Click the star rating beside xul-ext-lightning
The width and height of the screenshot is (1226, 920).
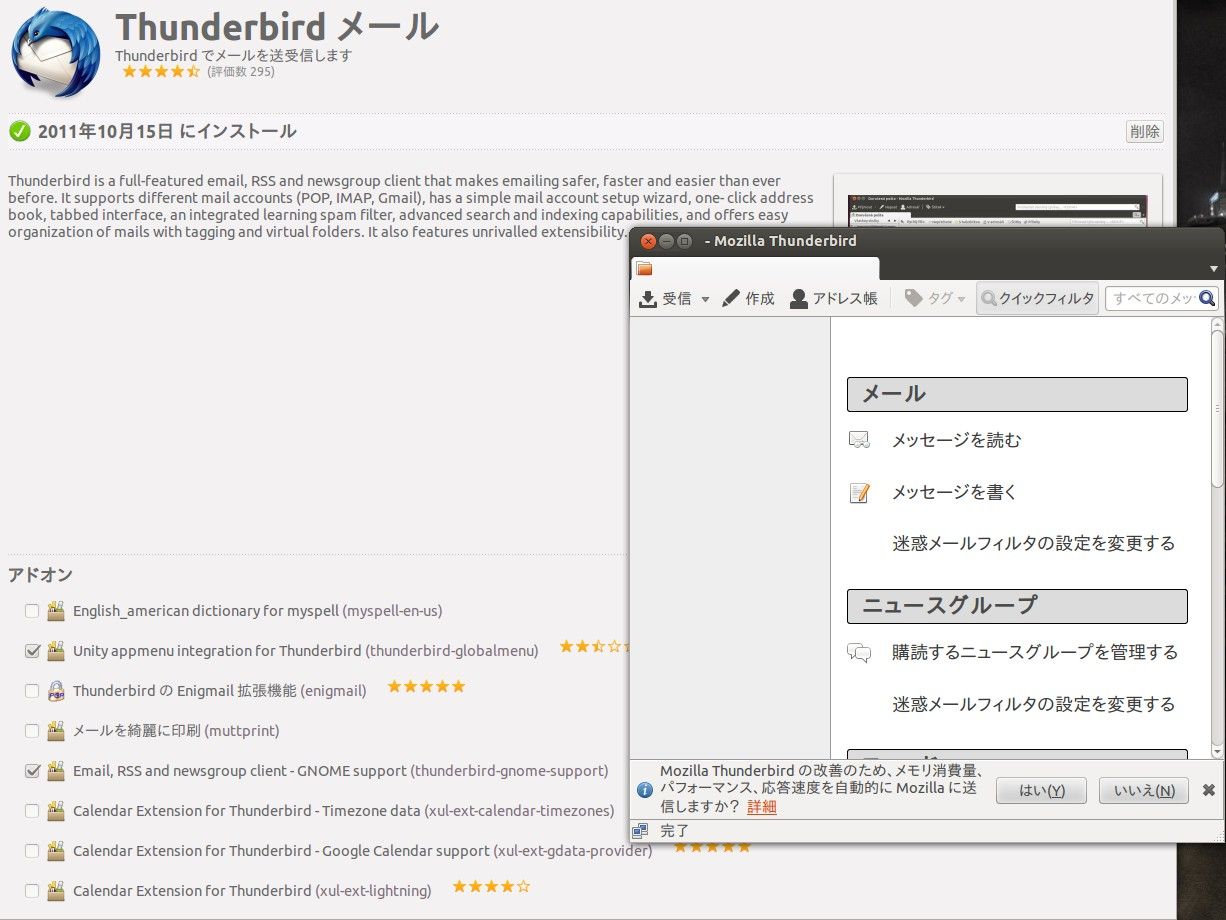click(491, 886)
